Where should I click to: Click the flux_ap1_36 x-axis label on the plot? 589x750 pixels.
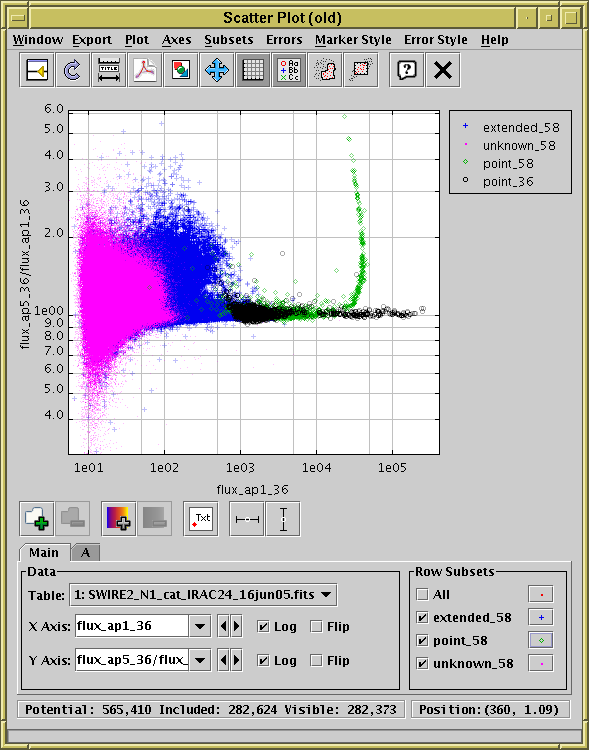point(253,490)
